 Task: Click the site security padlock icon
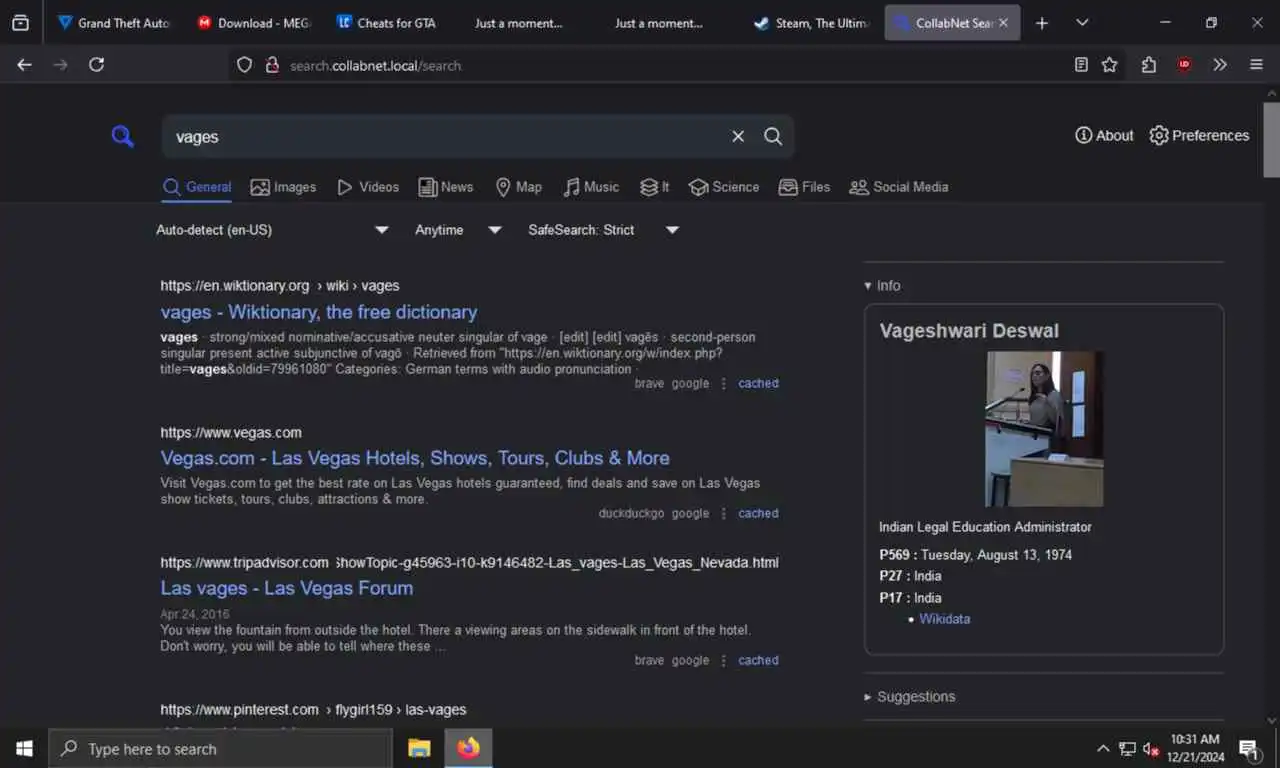[271, 65]
